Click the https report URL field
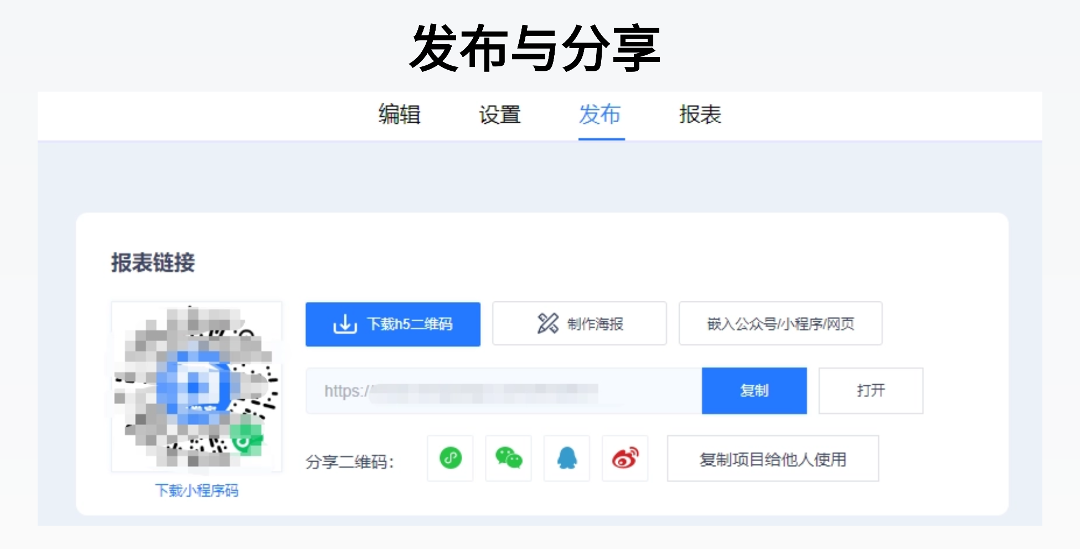This screenshot has width=1080, height=549. pyautogui.click(x=504, y=391)
